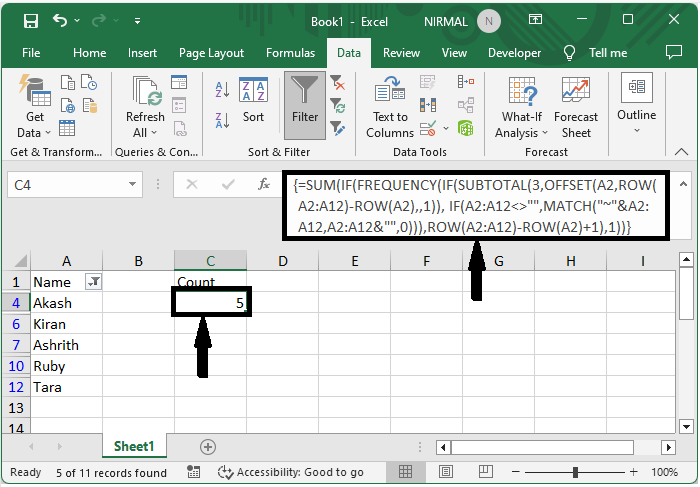Open the Data Validation icon
700x487 pixels.
tap(428, 129)
